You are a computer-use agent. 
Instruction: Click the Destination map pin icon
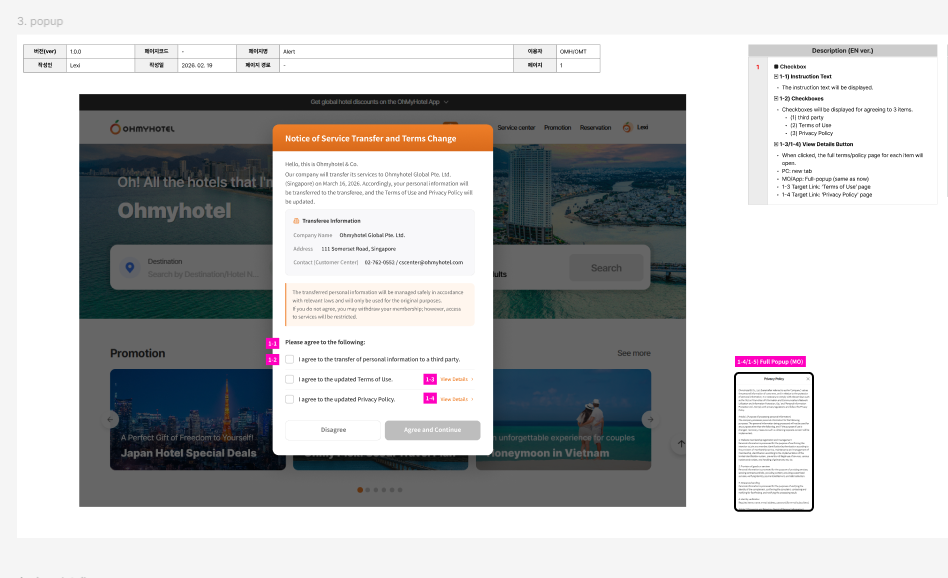[x=129, y=267]
